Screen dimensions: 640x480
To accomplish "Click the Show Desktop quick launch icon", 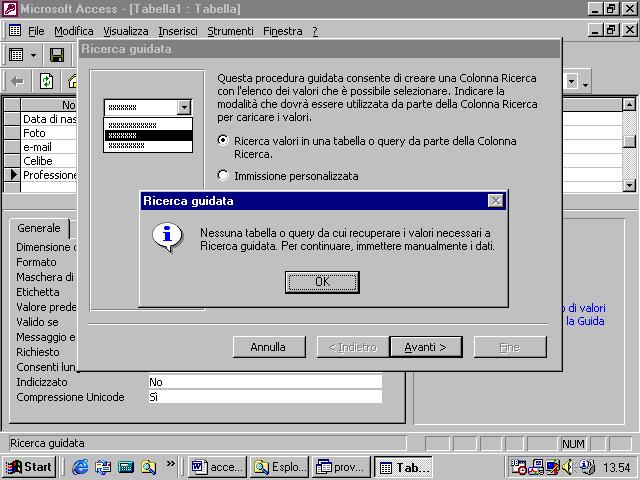I will click(103, 467).
